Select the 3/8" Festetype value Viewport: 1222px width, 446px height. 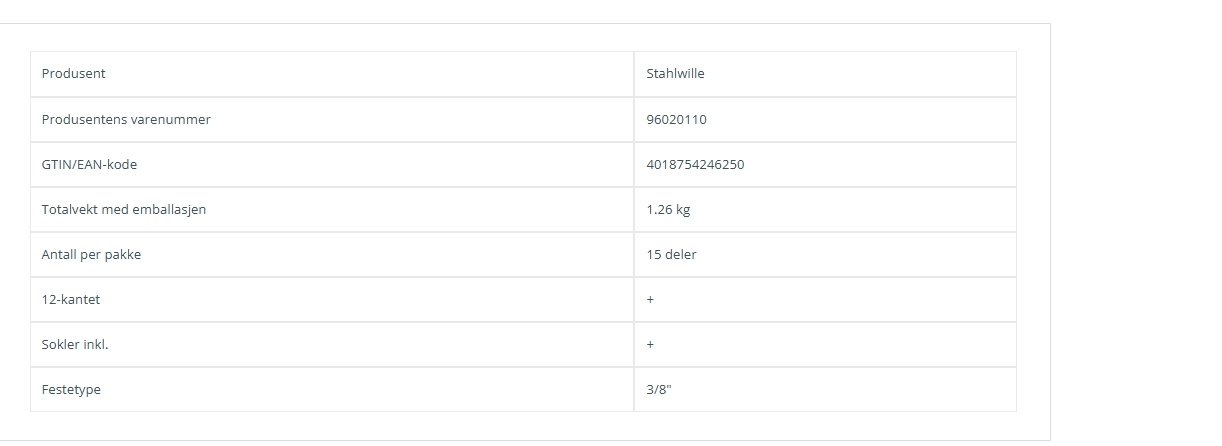click(659, 389)
